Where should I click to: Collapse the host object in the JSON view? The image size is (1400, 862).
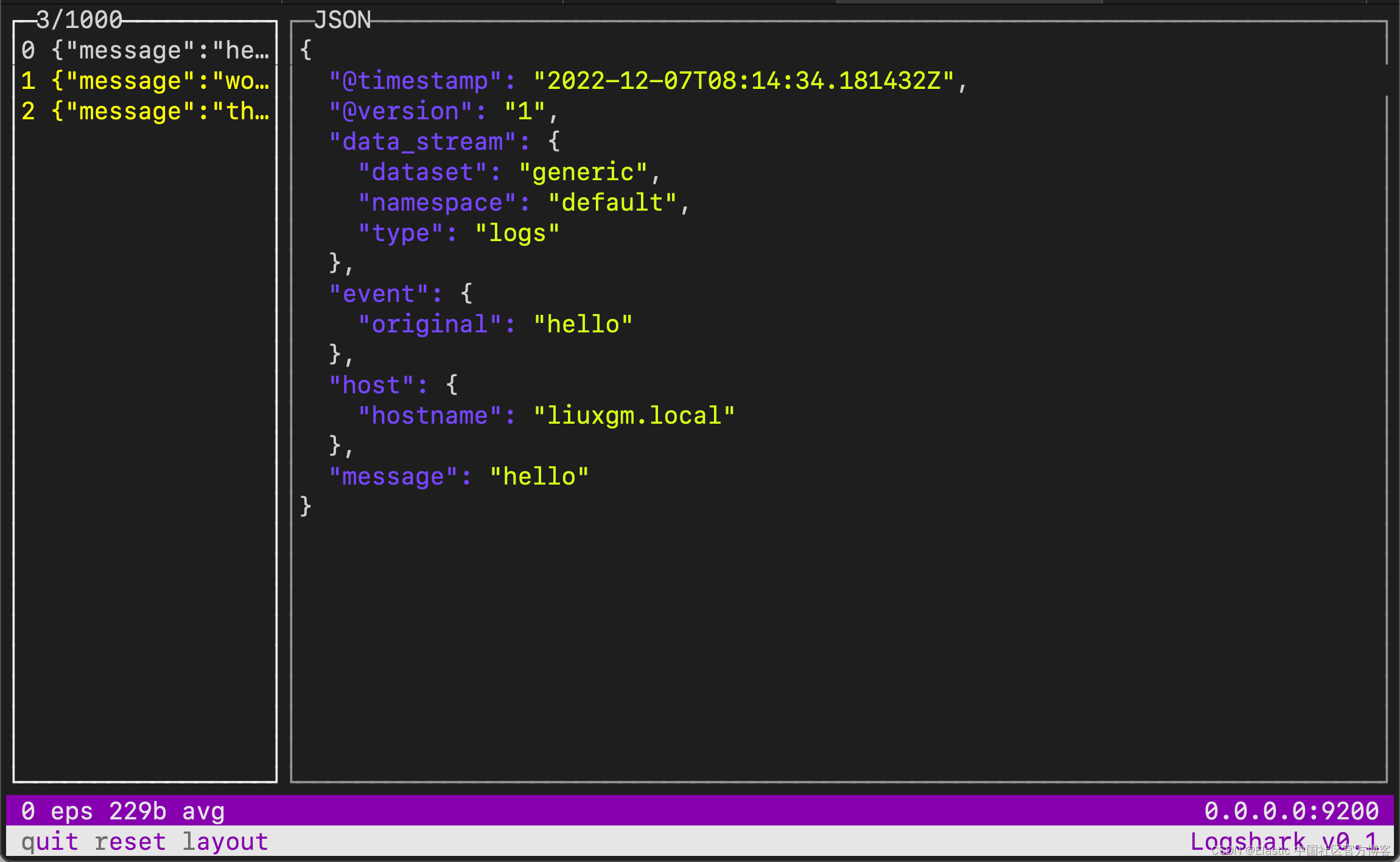click(x=371, y=384)
